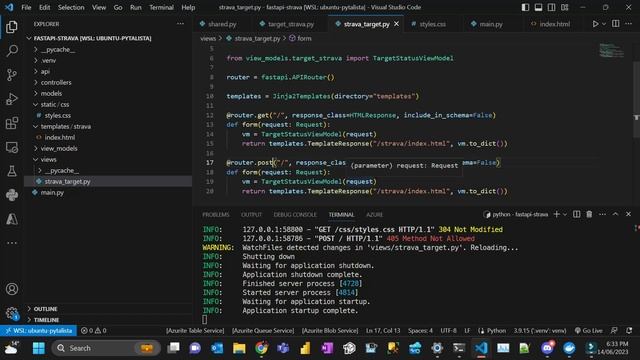Run the Python file play button
This screenshot has height=360, width=640.
pyautogui.click(x=596, y=24)
